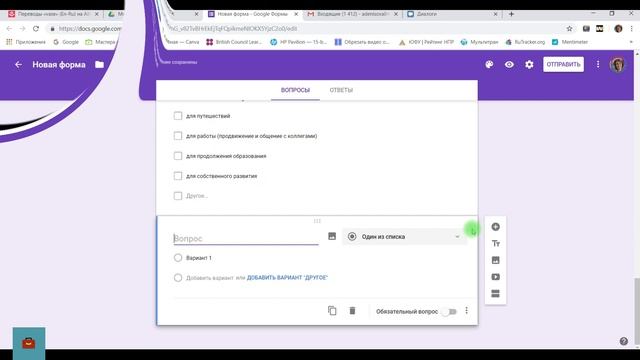Bookmark the page with the star icon
The height and width of the screenshot is (360, 640).
pos(569,29)
